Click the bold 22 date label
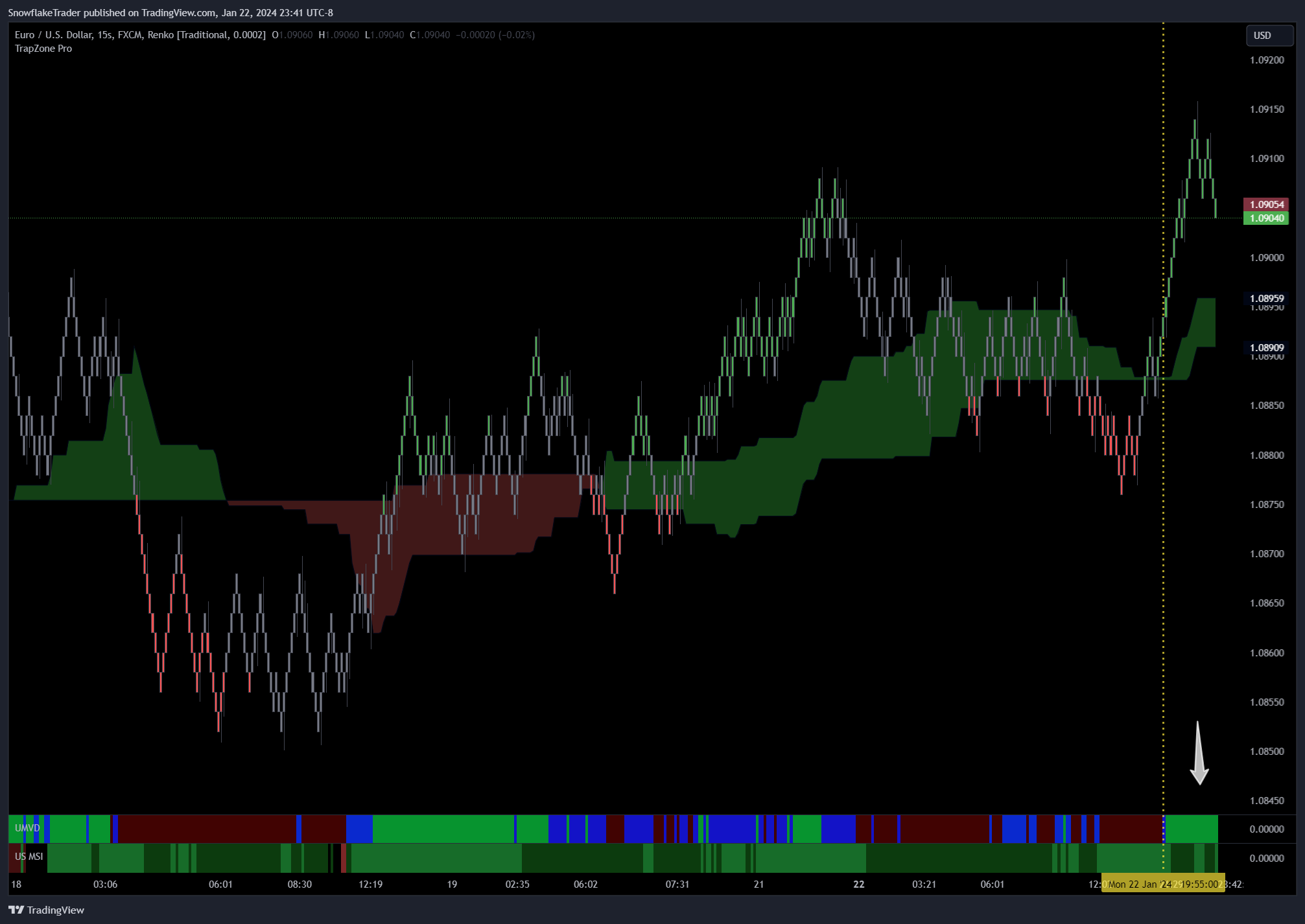 [859, 884]
